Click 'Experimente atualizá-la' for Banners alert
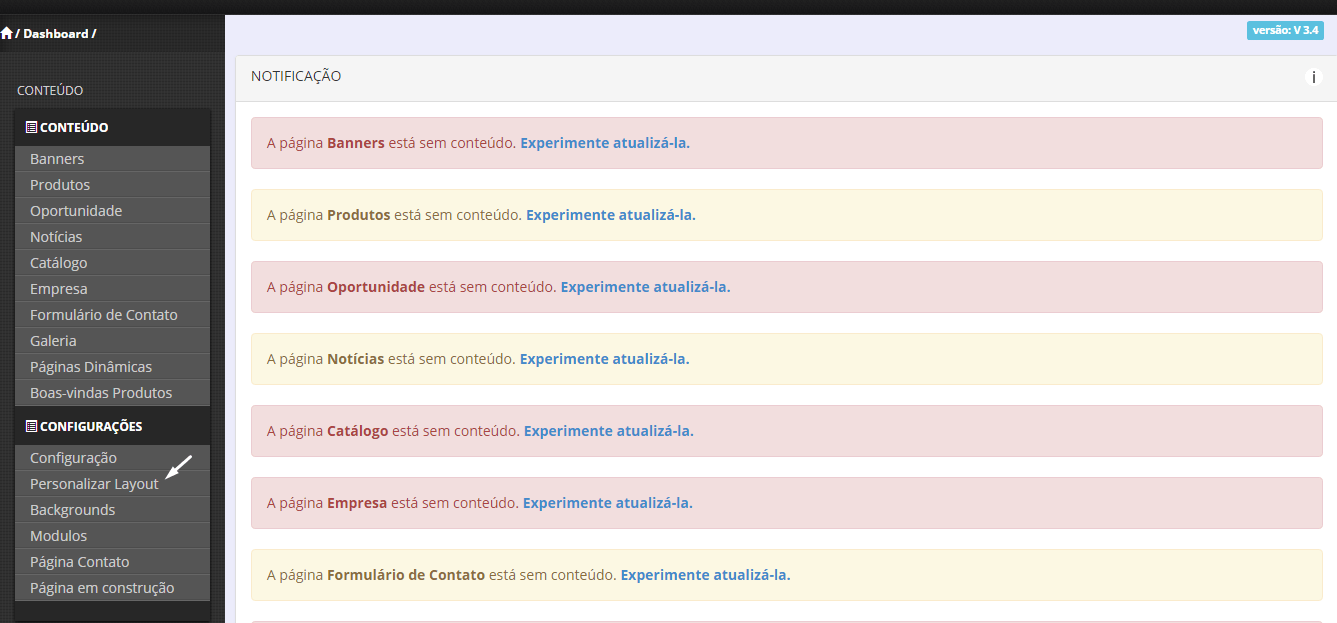Image resolution: width=1337 pixels, height=623 pixels. 604,143
